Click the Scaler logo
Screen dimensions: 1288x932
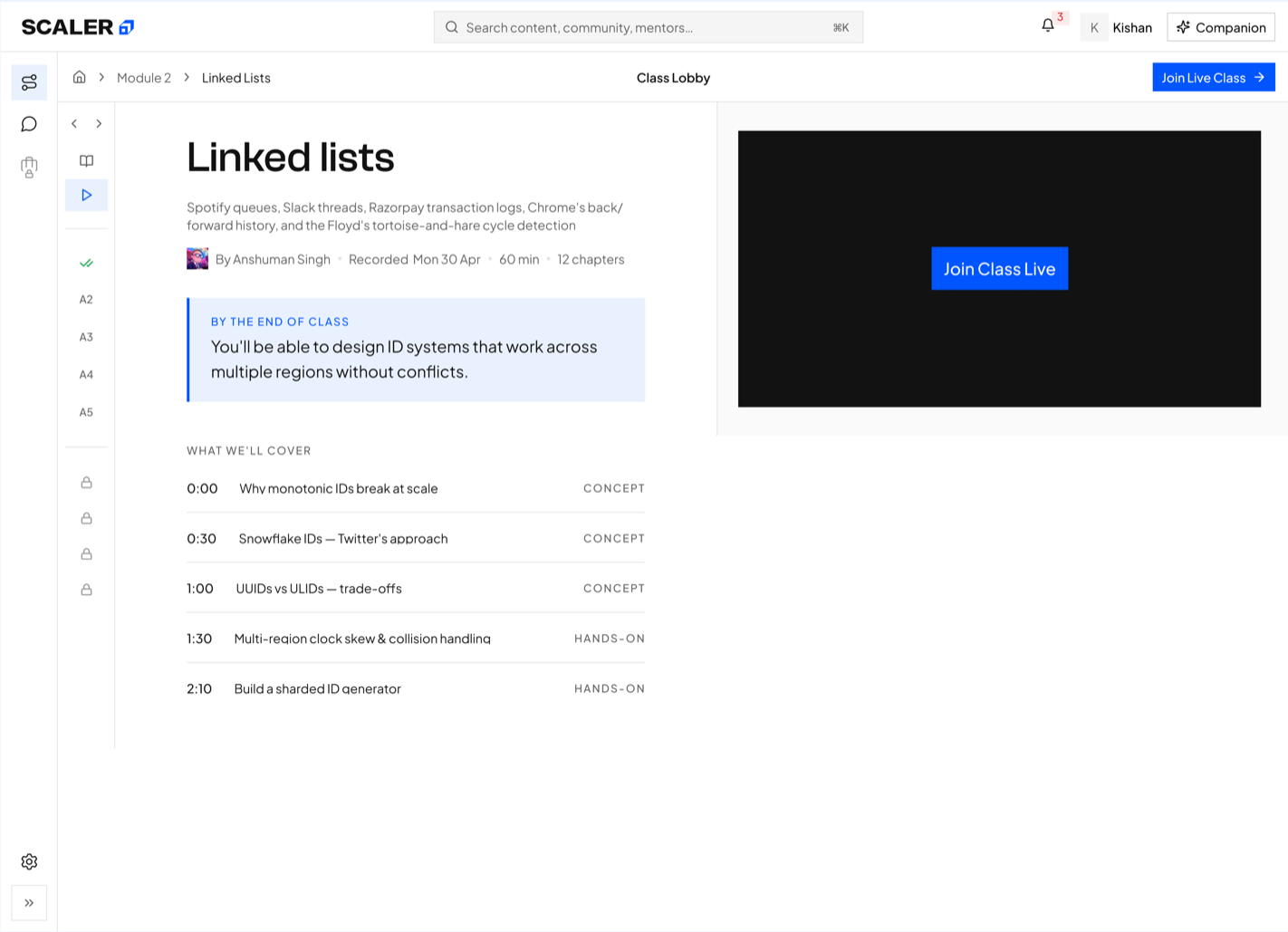tap(78, 27)
